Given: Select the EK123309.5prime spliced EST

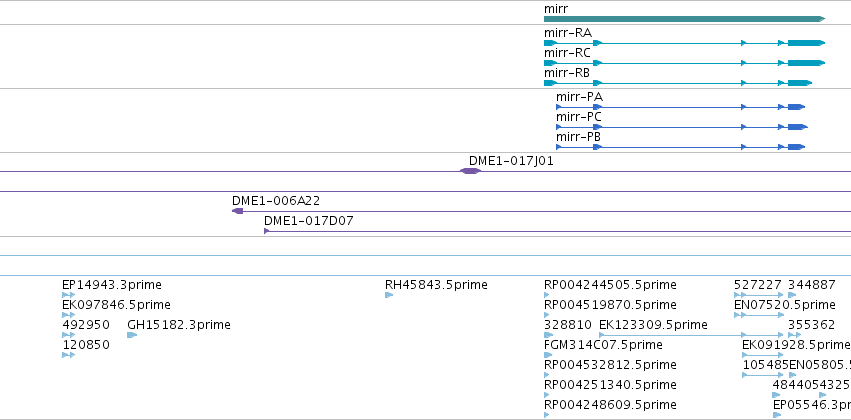Looking at the screenshot, I should 691,335.
